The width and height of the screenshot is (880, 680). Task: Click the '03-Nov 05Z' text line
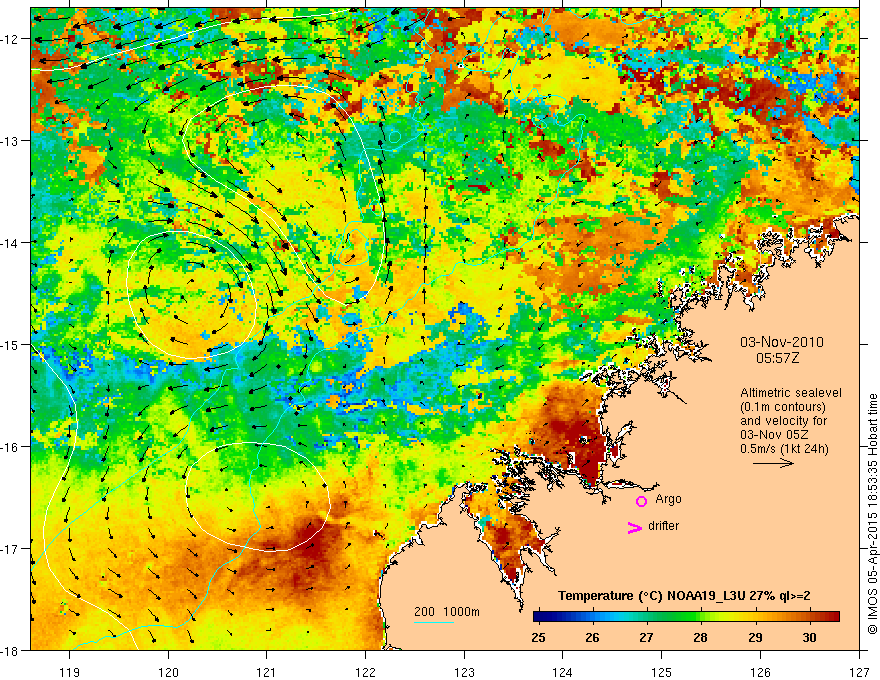coord(774,435)
